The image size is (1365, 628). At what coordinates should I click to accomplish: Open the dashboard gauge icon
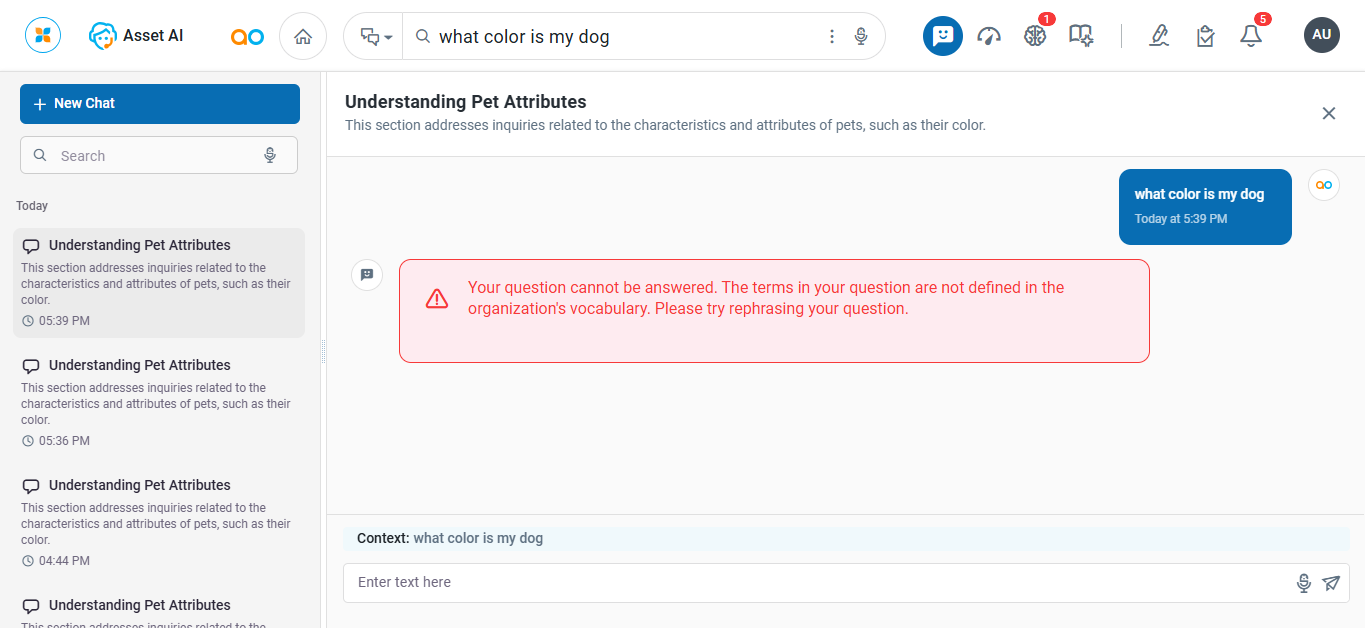click(x=989, y=36)
